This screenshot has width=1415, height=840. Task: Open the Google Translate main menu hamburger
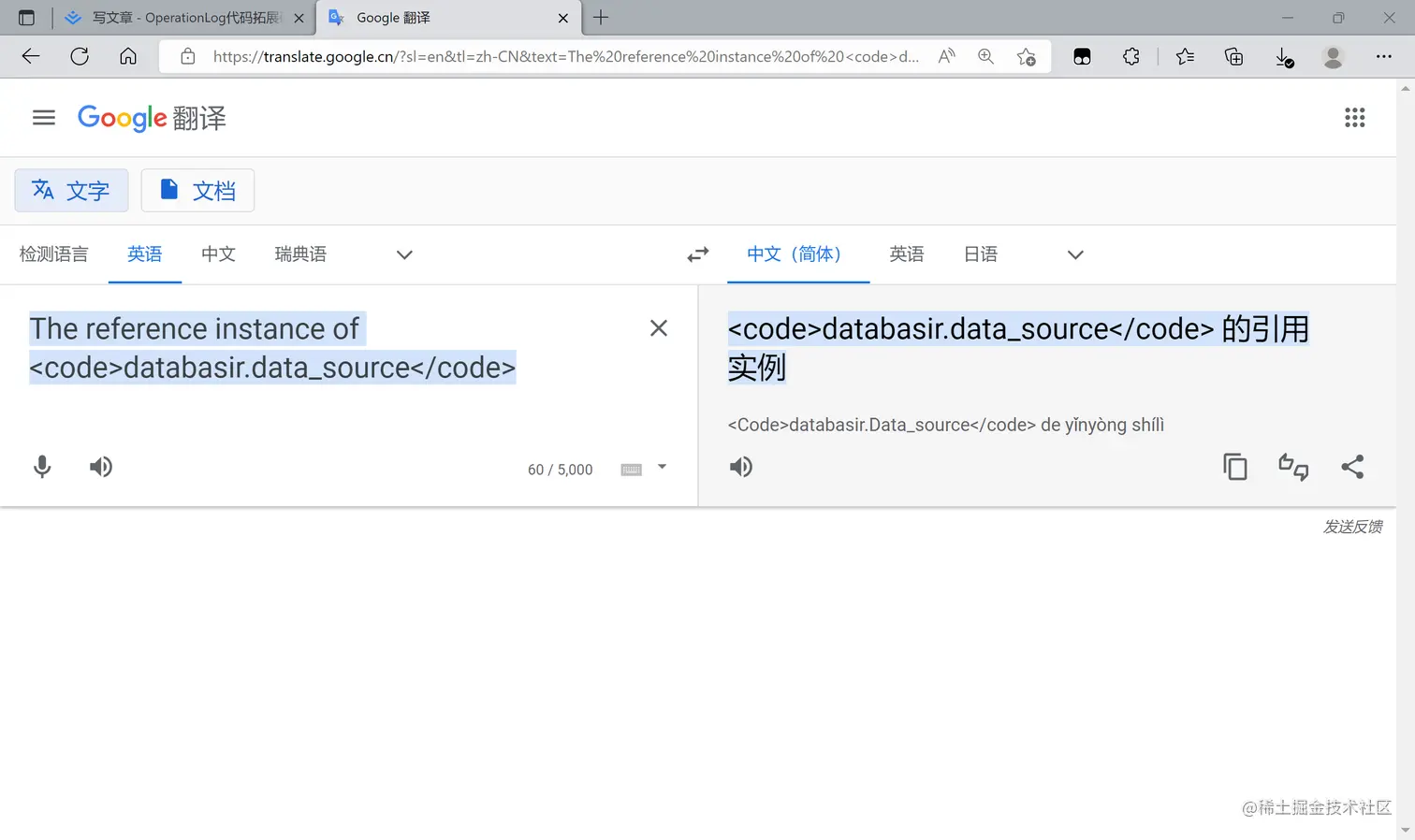(x=44, y=118)
